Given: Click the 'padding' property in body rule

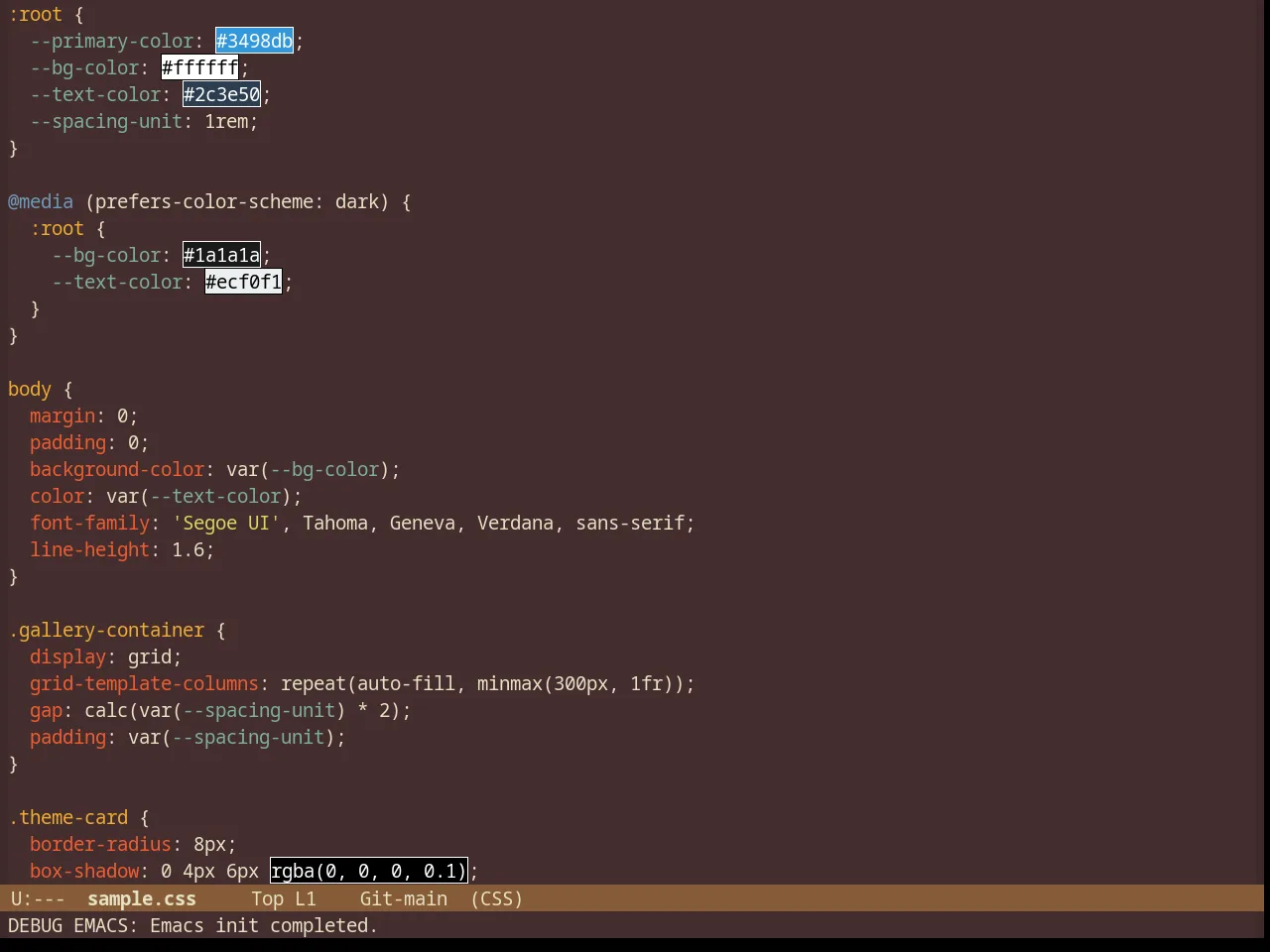Looking at the screenshot, I should point(67,442).
